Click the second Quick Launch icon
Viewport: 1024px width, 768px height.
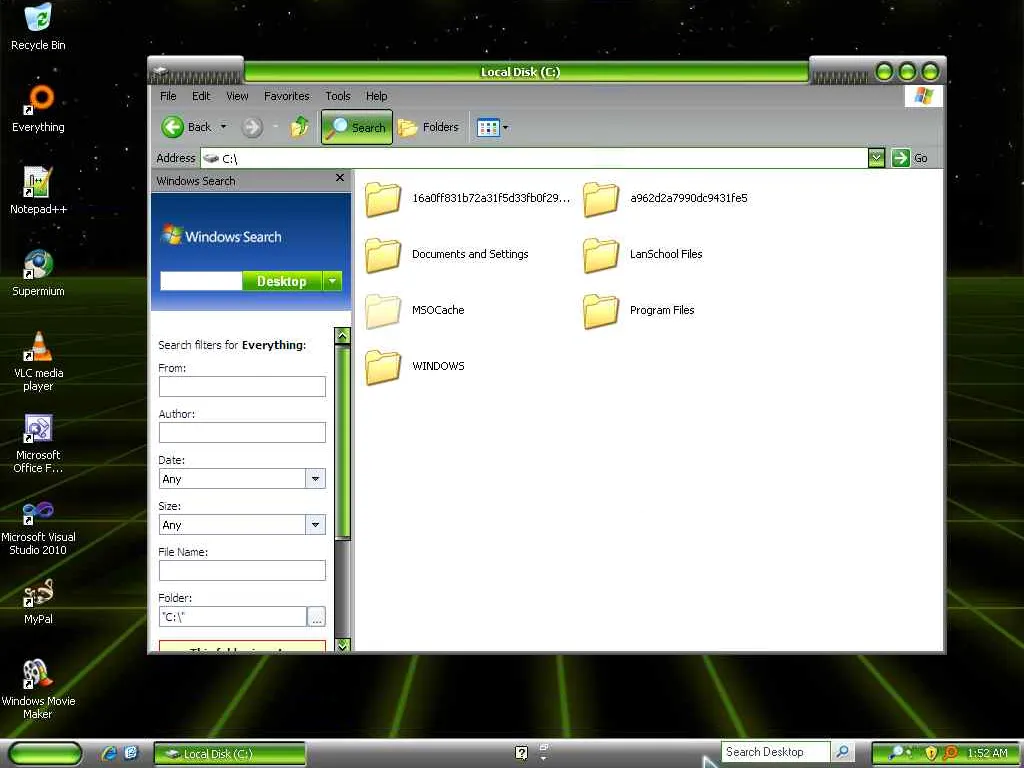tap(131, 753)
